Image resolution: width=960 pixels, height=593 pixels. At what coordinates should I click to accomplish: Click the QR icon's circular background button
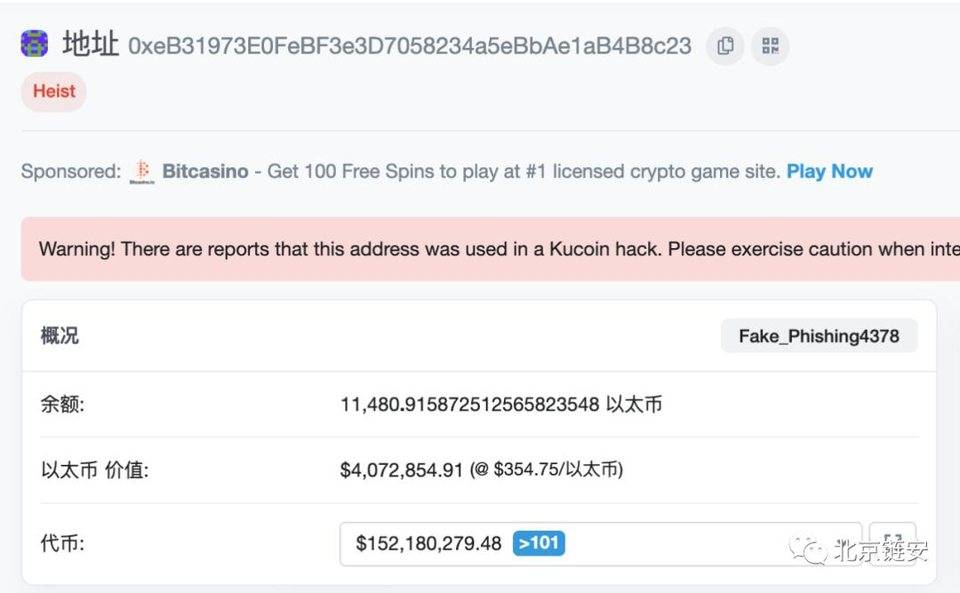coord(769,46)
